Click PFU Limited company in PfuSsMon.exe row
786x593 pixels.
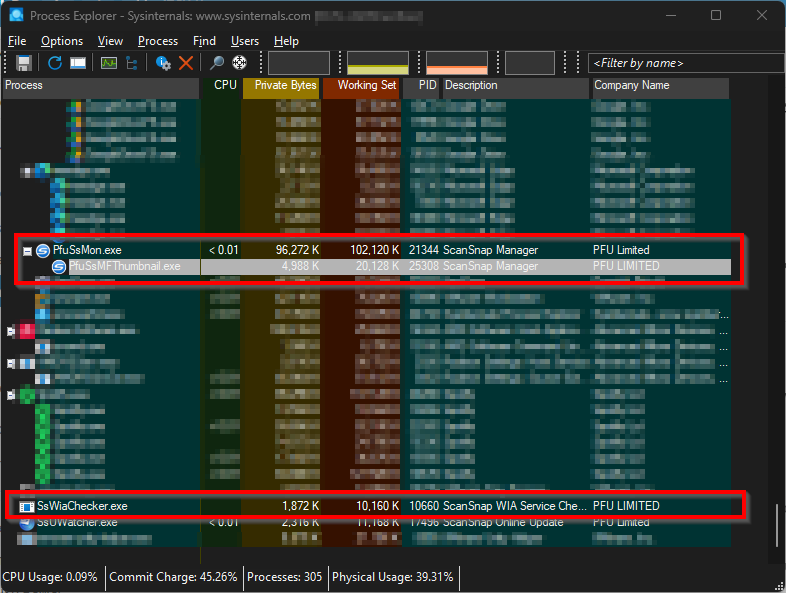point(621,250)
